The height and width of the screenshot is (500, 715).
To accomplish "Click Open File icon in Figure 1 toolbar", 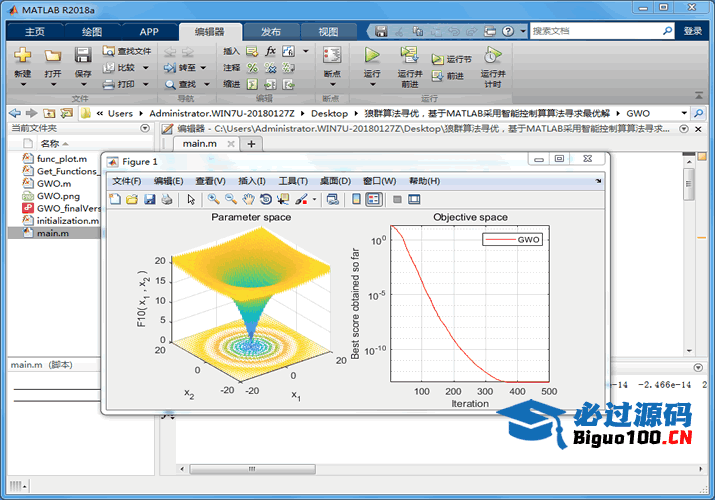I will pyautogui.click(x=132, y=199).
